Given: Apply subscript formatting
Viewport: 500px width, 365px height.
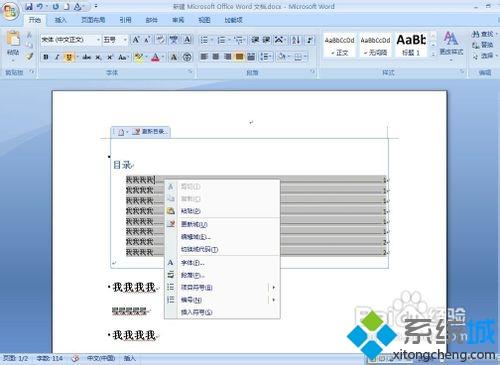Looking at the screenshot, I should (98, 57).
